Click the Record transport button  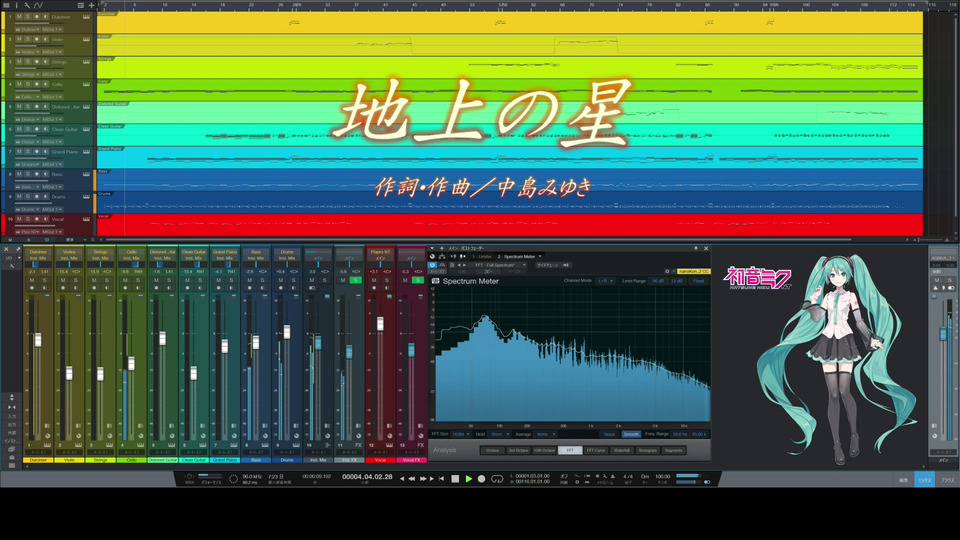point(482,479)
